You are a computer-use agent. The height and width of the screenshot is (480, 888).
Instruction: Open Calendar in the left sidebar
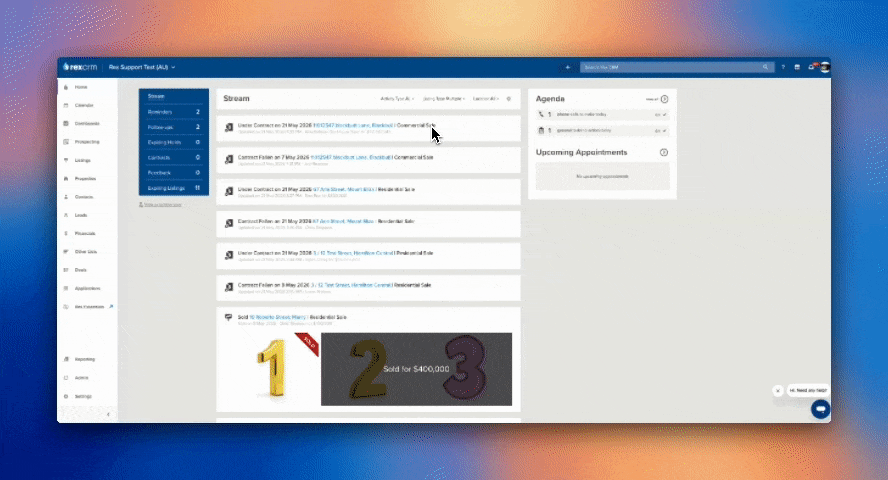[x=84, y=105]
